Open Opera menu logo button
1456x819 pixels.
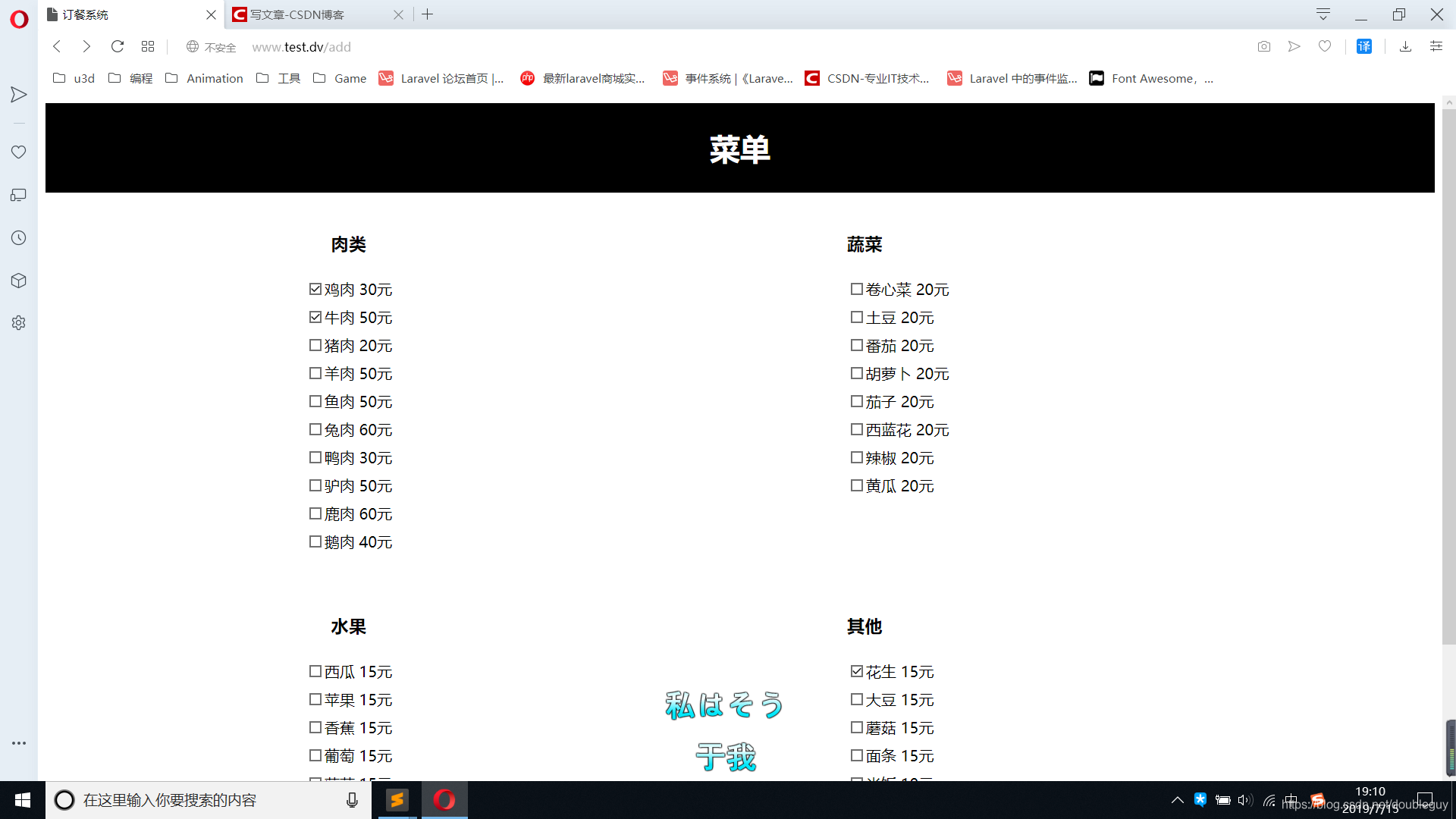[19, 19]
